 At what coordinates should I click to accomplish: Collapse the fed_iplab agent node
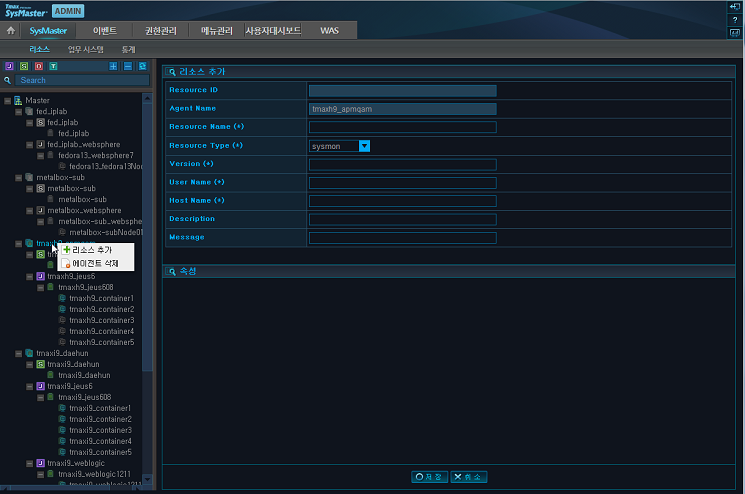[x=19, y=112]
